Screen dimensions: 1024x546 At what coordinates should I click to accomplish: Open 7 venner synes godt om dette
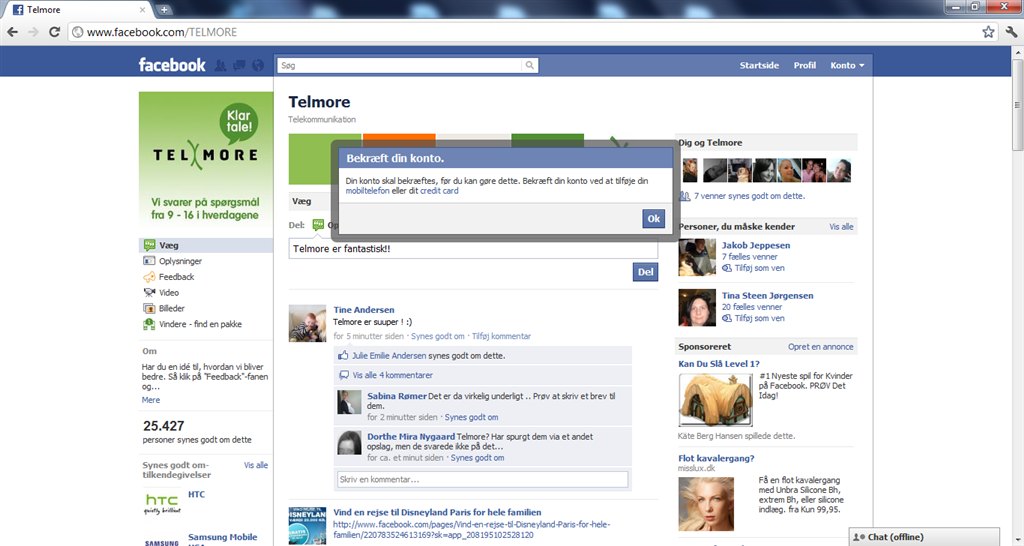[x=749, y=196]
